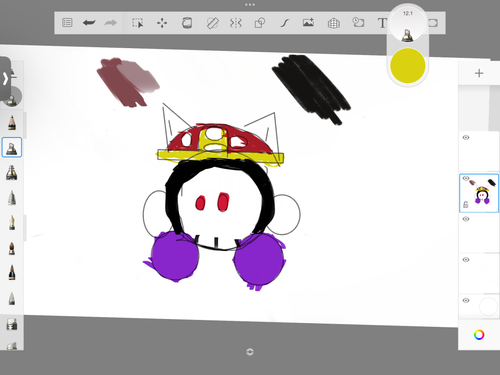Open the color wheel editor
Screen dimensions: 500x375
point(479,335)
